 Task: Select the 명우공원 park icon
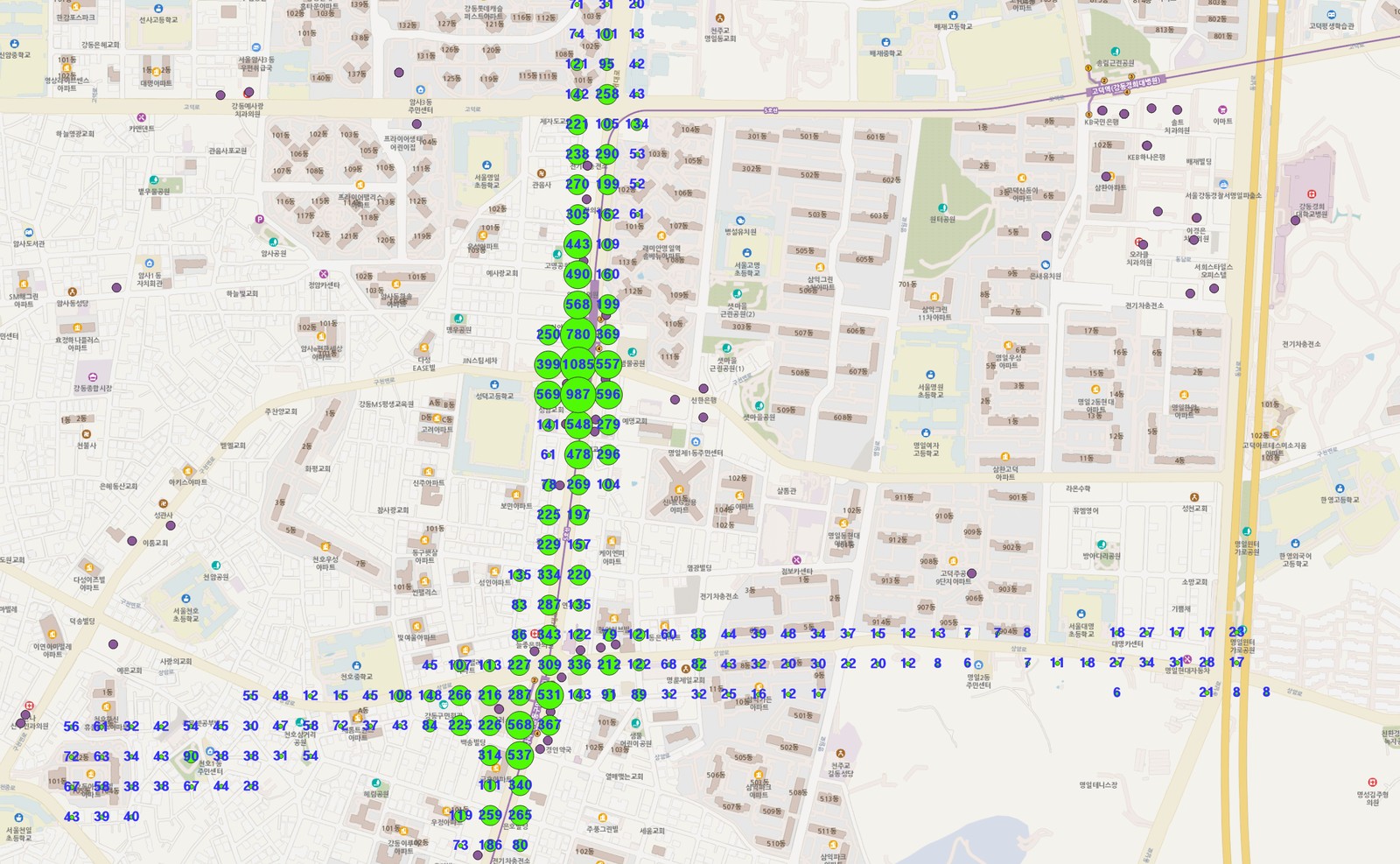(458, 320)
